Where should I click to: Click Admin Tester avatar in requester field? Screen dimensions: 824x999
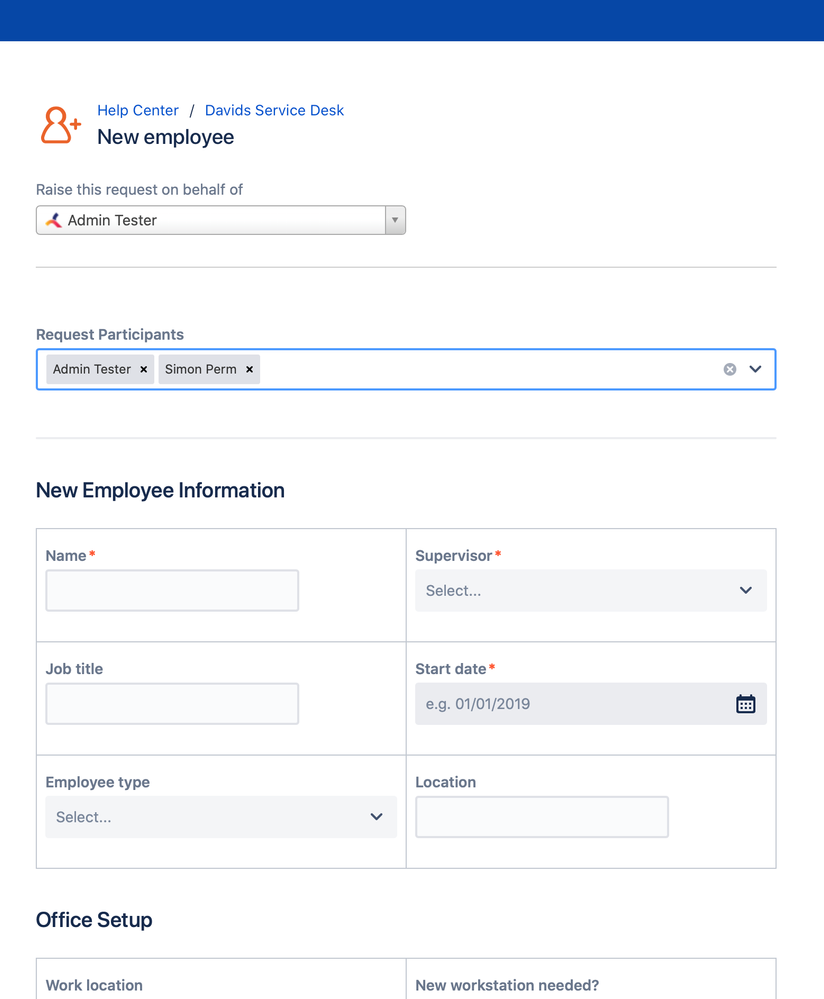[x=54, y=220]
